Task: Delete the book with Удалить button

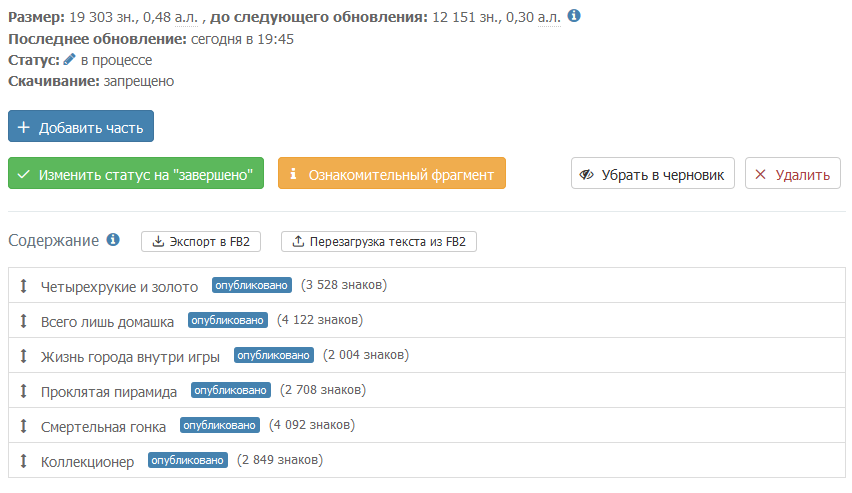Action: coord(792,174)
